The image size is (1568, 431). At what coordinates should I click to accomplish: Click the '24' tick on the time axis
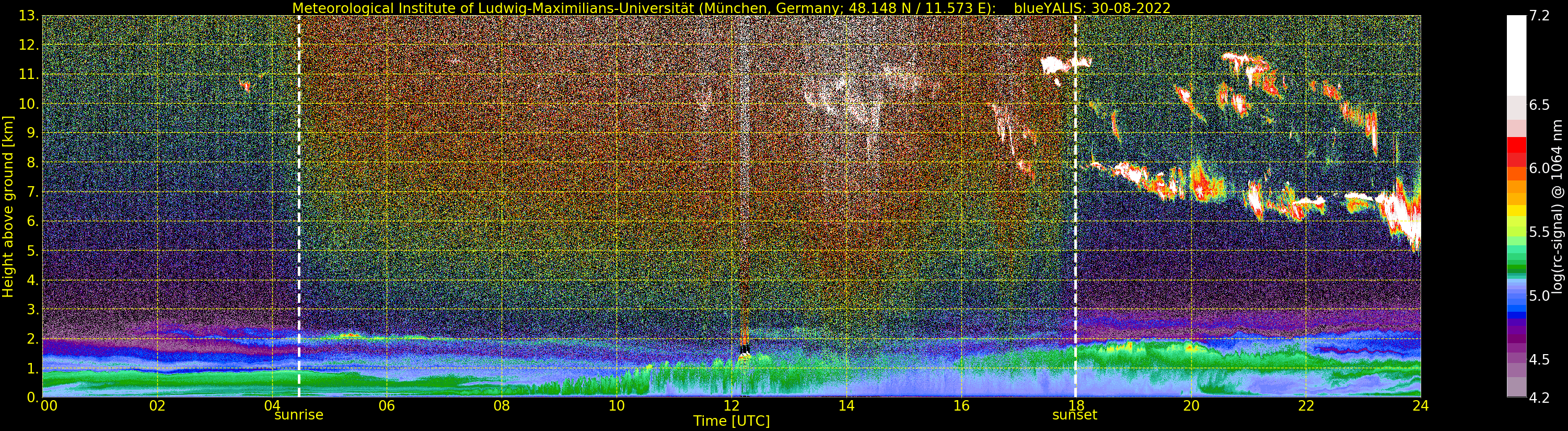tap(1421, 405)
